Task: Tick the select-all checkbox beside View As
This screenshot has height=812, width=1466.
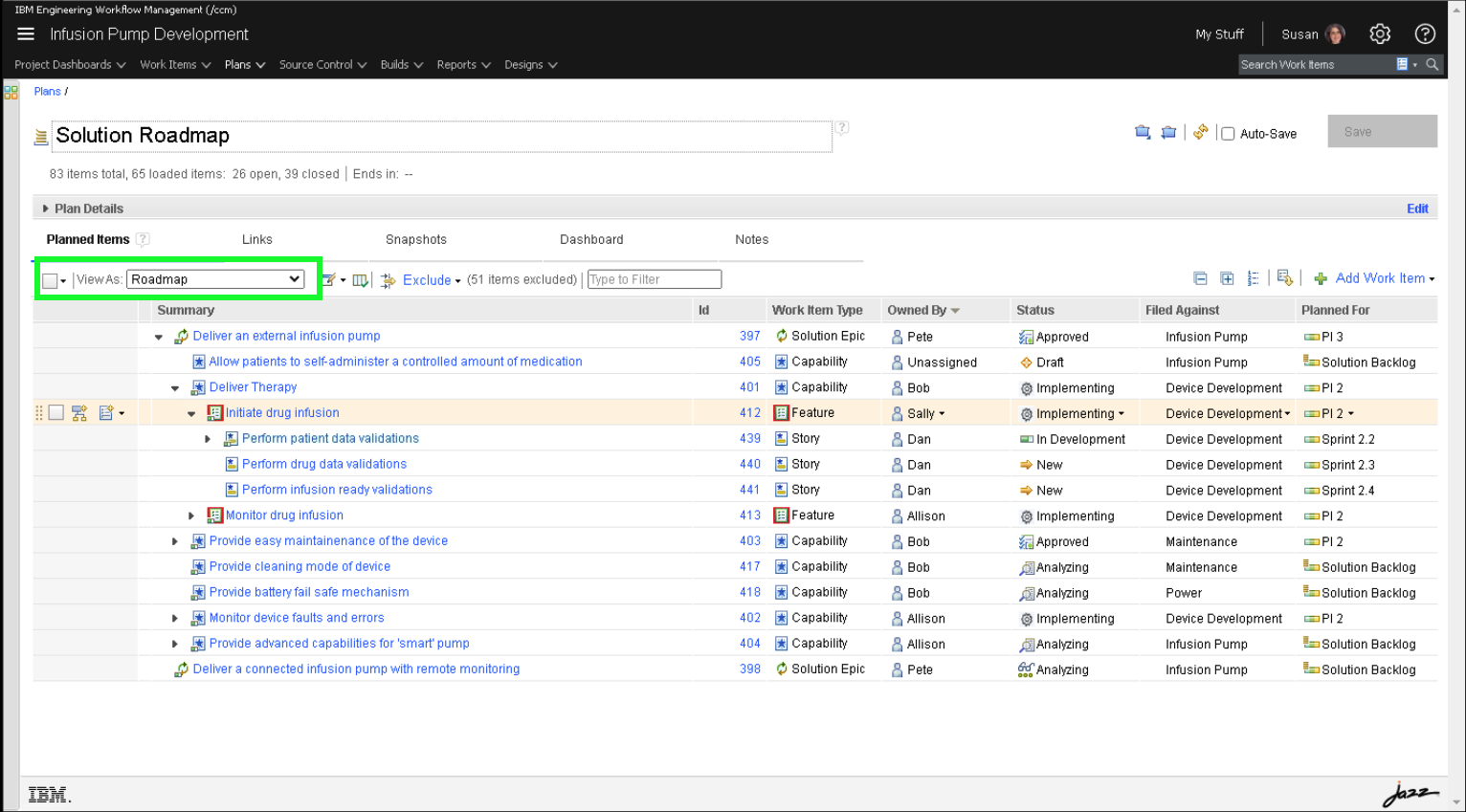Action: tap(50, 280)
